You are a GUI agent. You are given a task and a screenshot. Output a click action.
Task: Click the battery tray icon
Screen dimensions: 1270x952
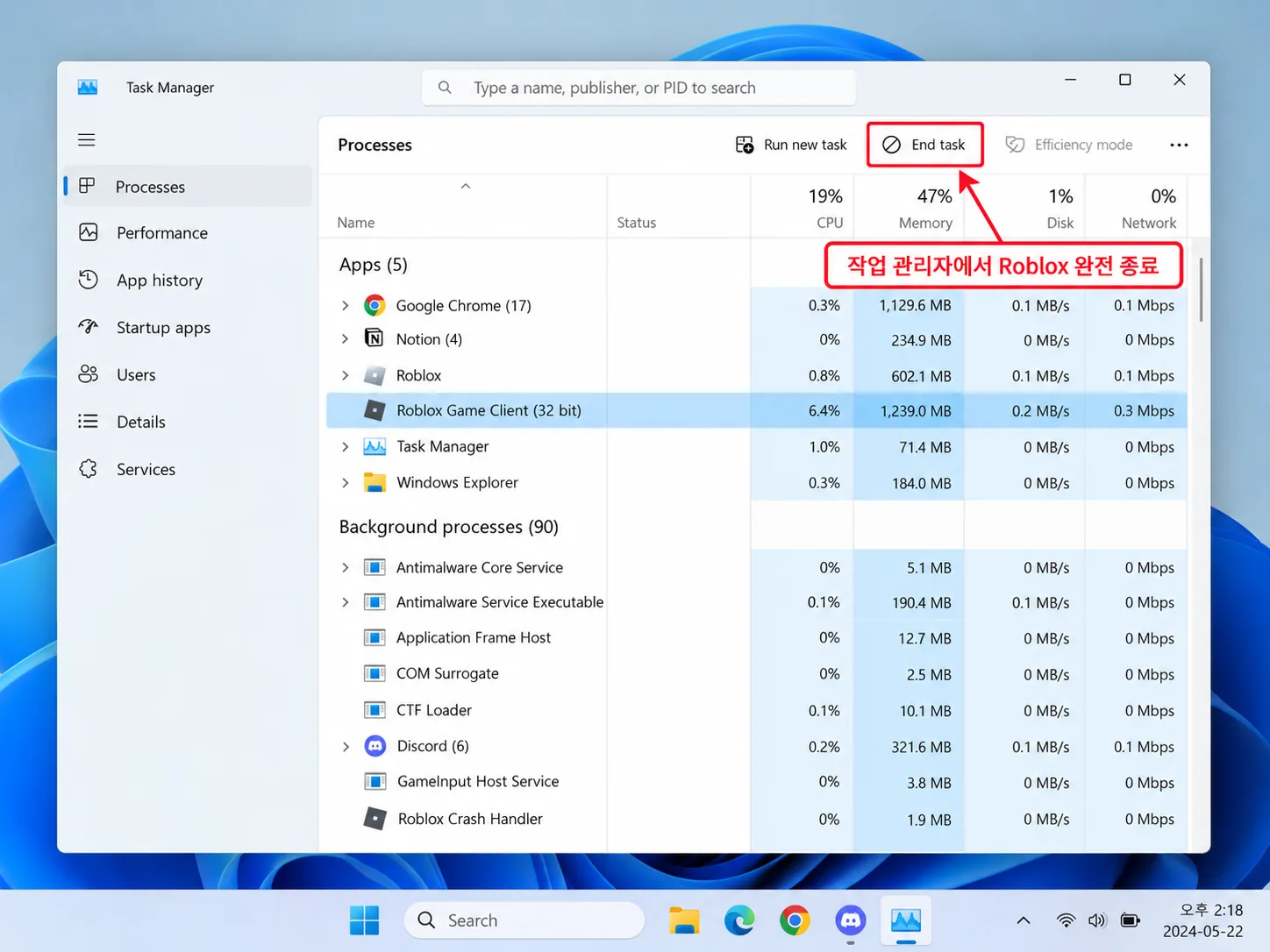tap(1131, 920)
